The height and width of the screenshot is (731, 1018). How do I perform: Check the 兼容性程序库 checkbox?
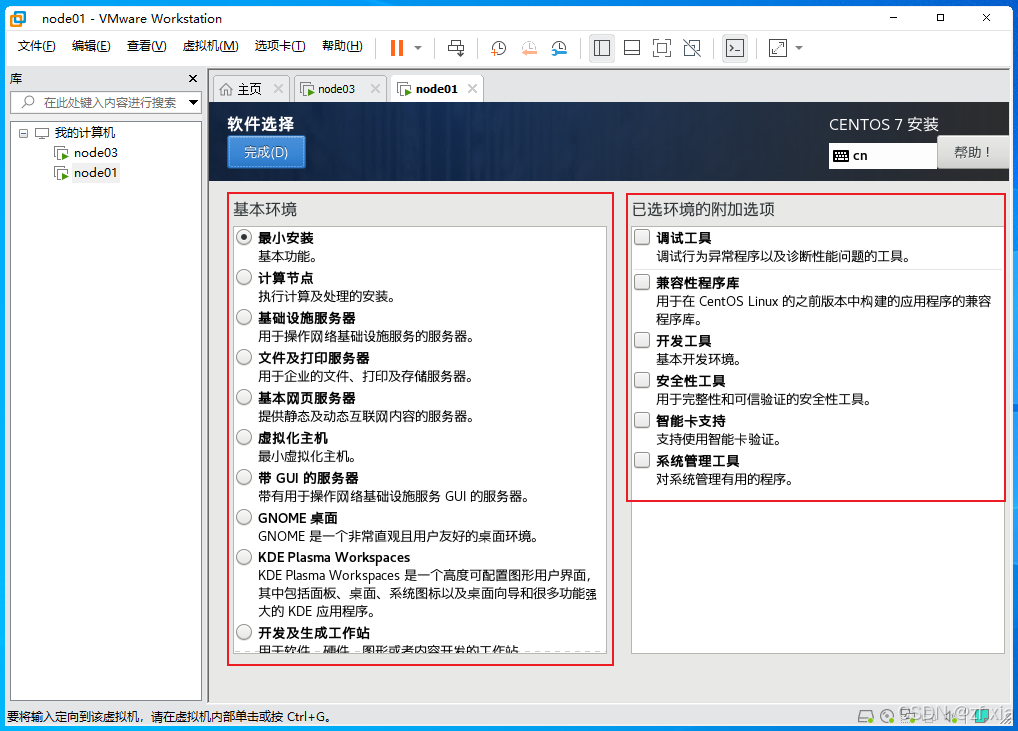pos(642,282)
